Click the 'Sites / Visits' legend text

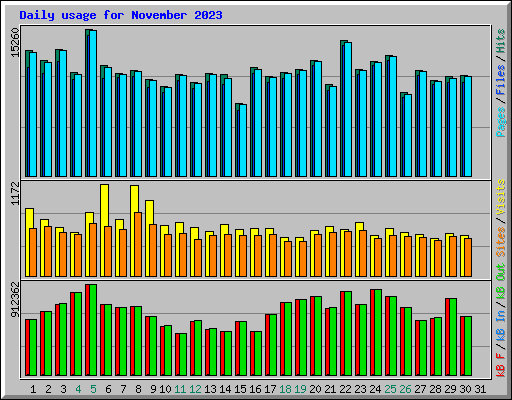(501, 218)
